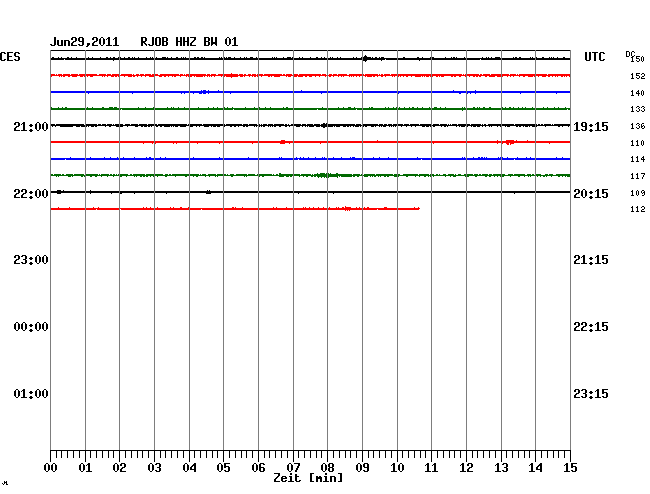Click the blue trace burst near minute 04
Viewport: 650px width, 494px height.
(x=204, y=92)
